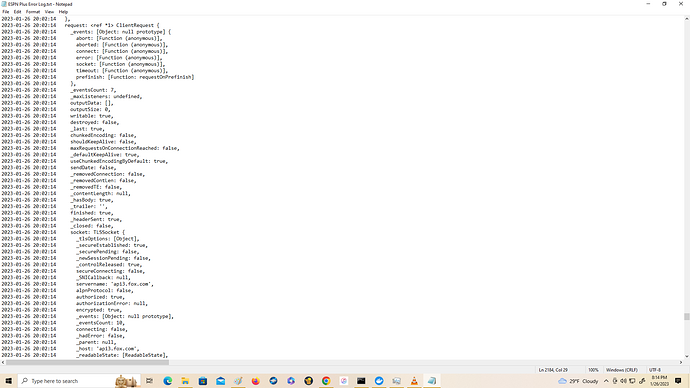Click the line 'alpnProtocol: false,'
The width and height of the screenshot is (690, 388).
pos(104,290)
